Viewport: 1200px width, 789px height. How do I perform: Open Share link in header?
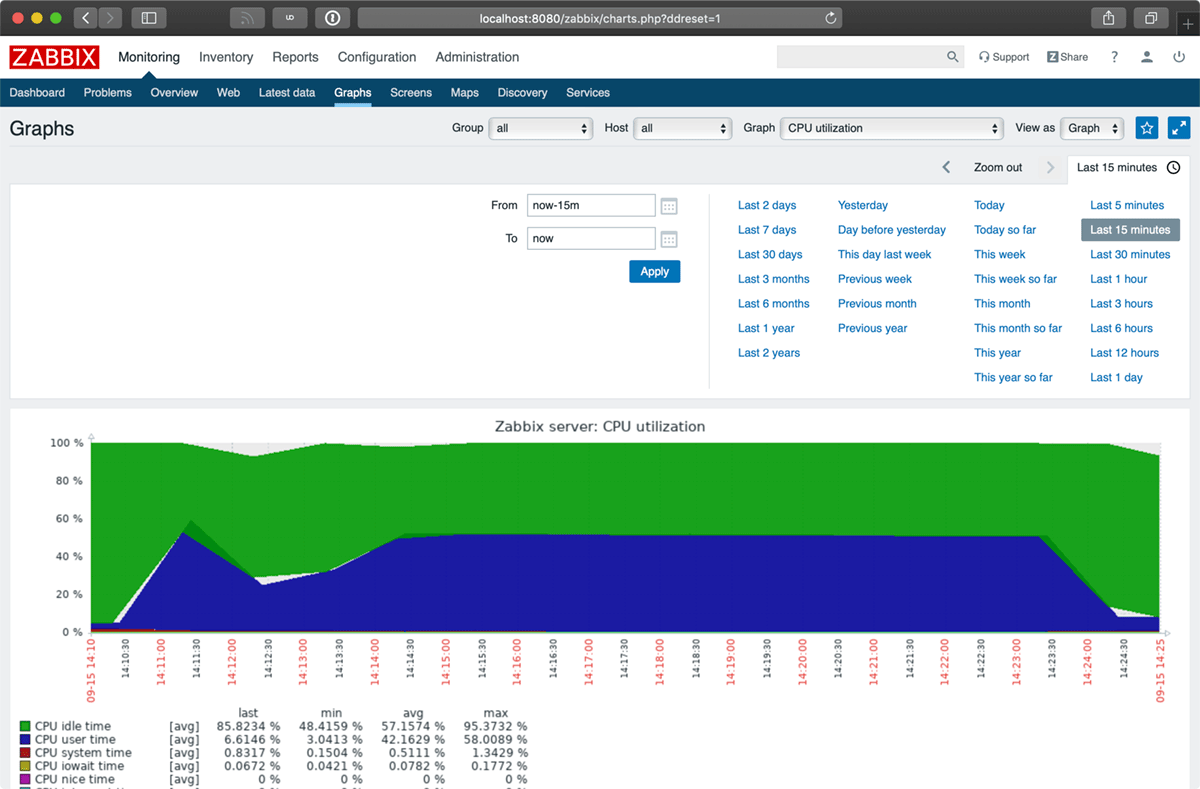(x=1068, y=57)
